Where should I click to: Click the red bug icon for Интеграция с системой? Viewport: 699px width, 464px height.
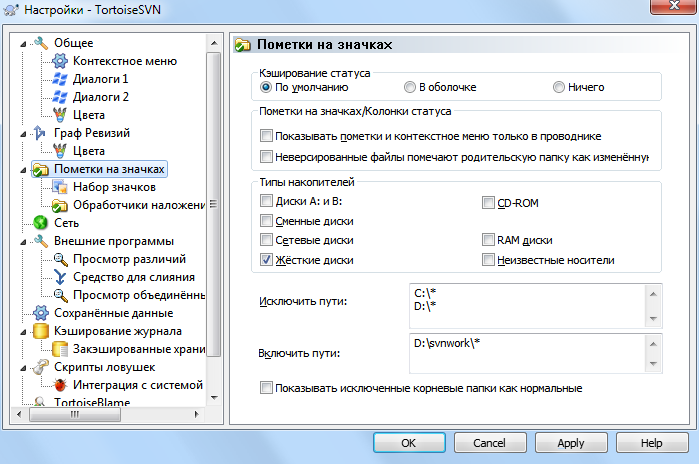click(60, 385)
